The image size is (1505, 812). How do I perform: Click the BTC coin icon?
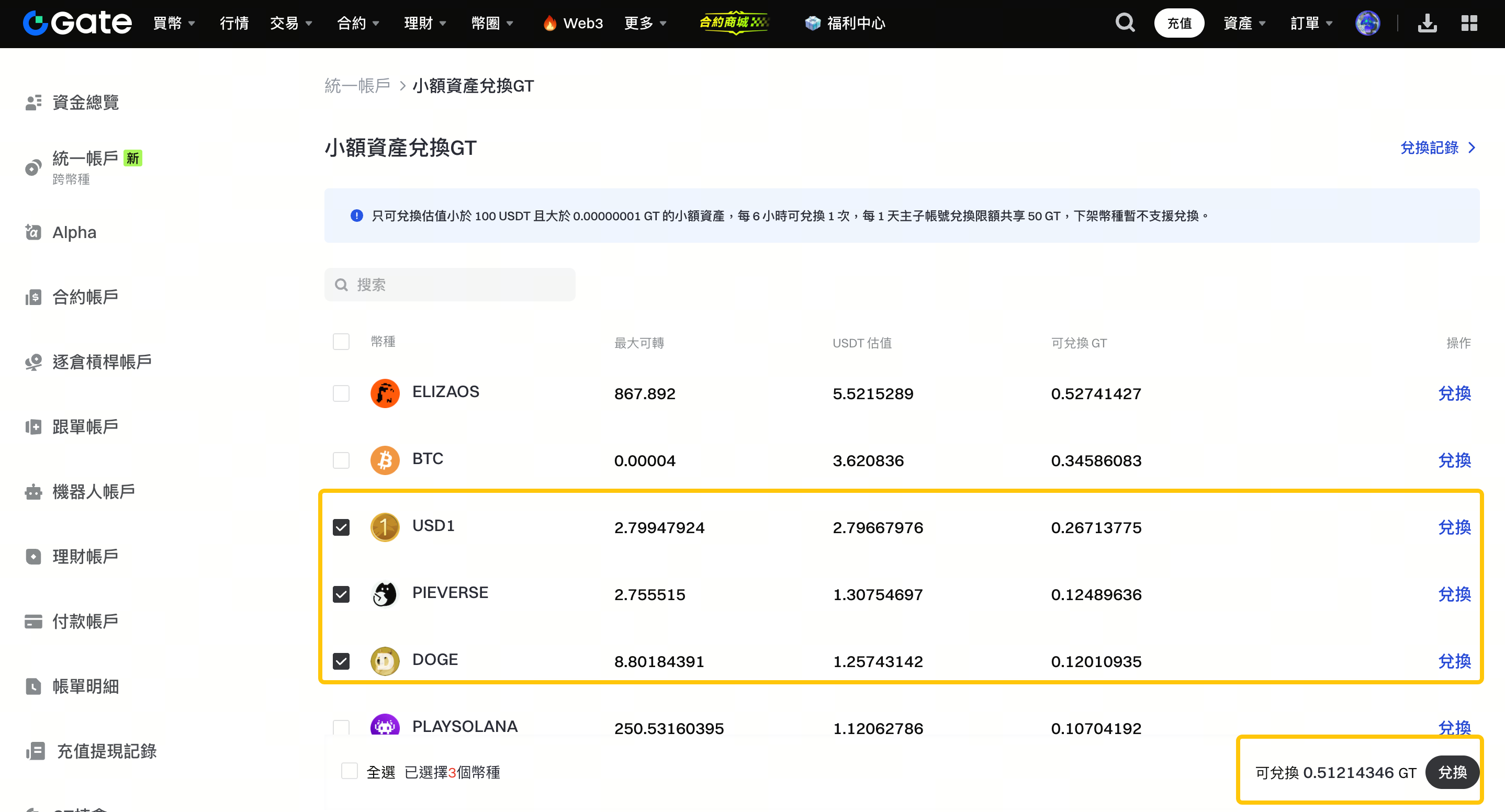(x=385, y=460)
